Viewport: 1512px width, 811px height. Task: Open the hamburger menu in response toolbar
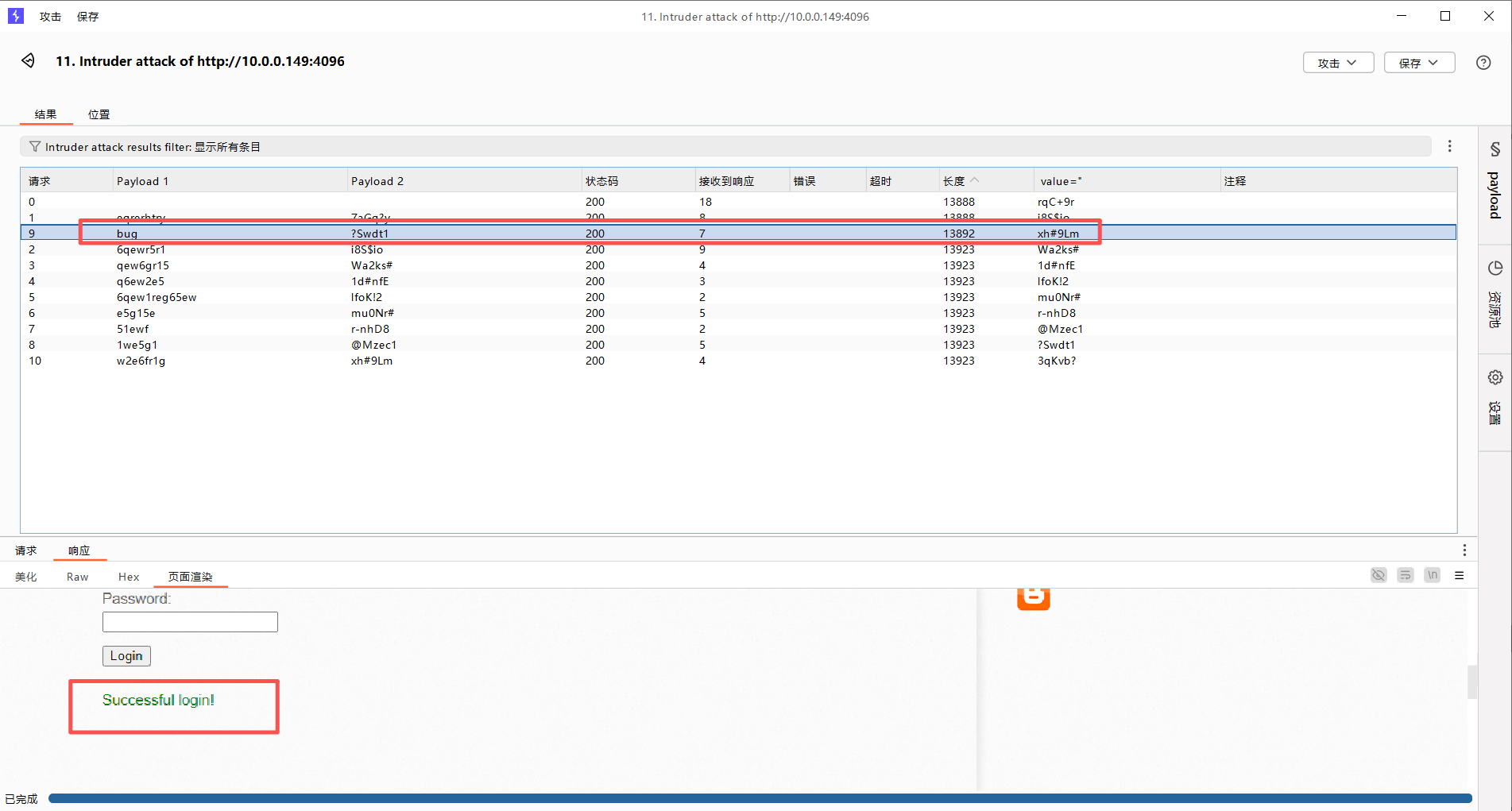click(x=1460, y=575)
